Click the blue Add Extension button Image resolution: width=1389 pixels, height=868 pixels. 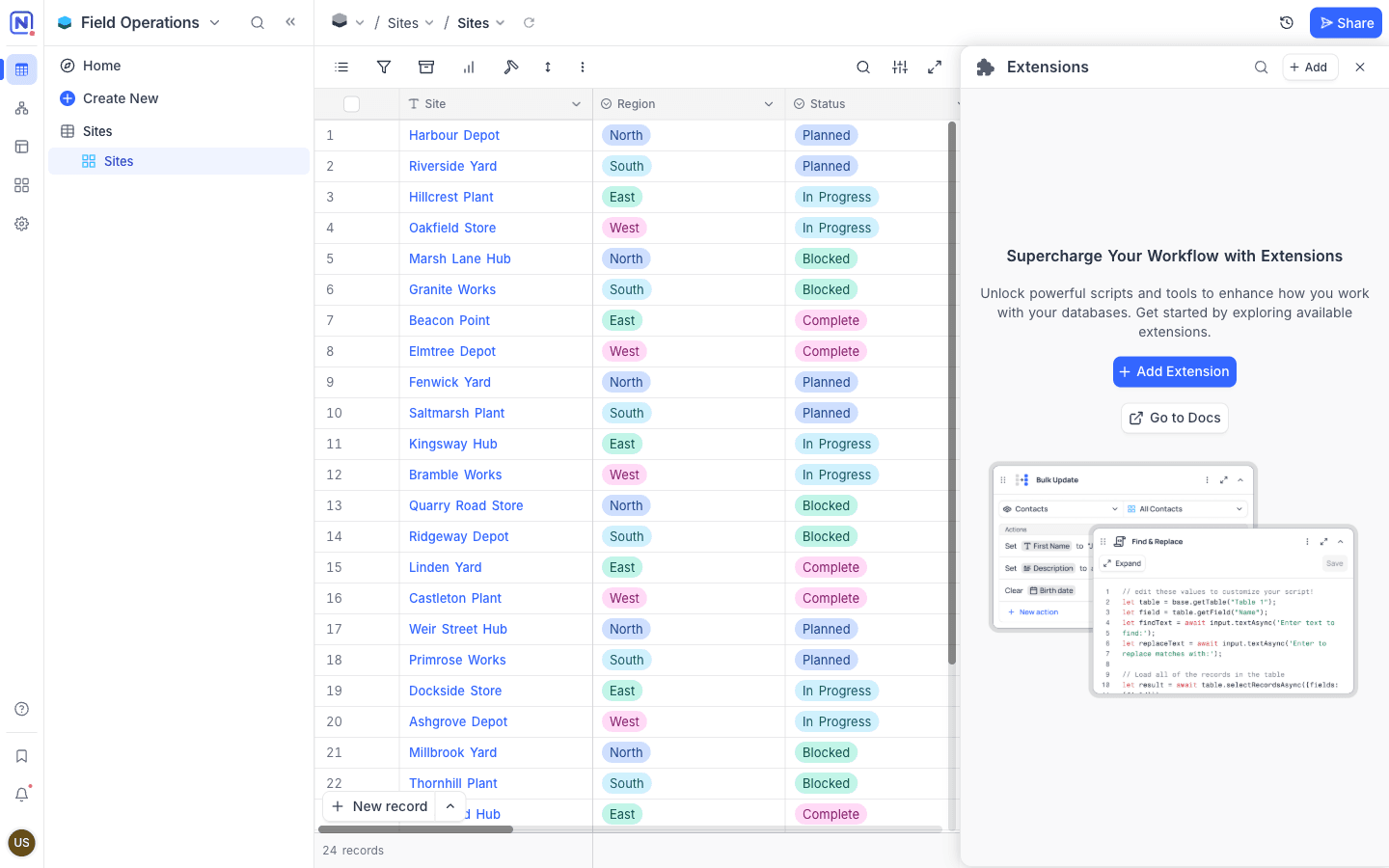(x=1174, y=372)
